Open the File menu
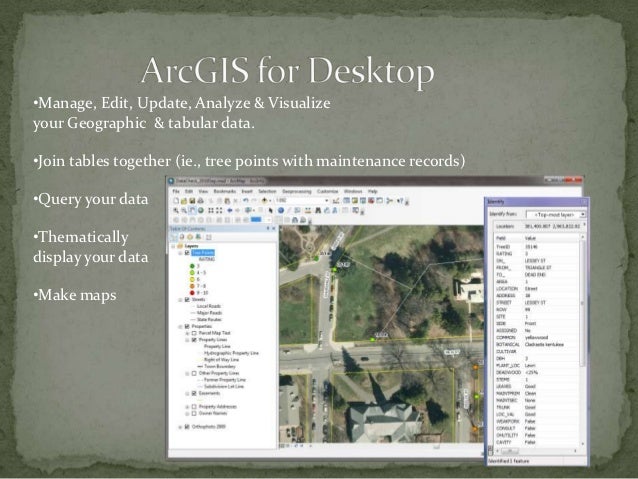Viewport: 638px width, 479px height. coord(176,191)
